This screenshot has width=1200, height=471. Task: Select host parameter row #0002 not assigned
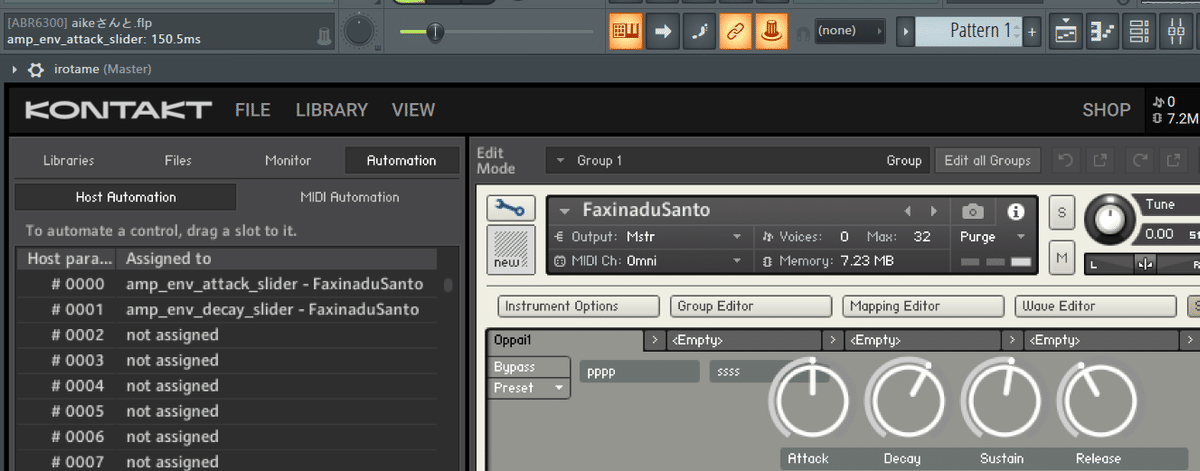[x=226, y=335]
